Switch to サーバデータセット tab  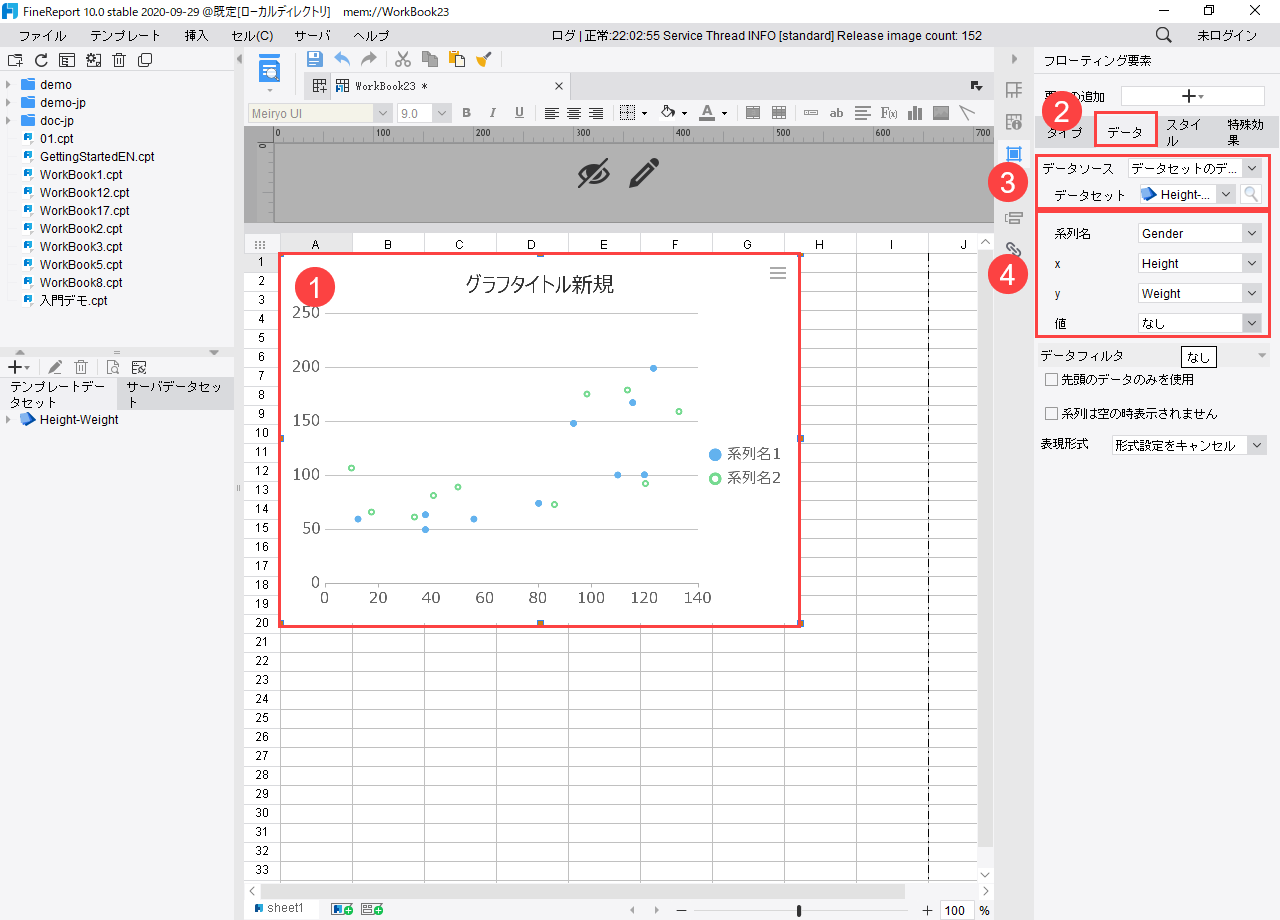point(175,394)
